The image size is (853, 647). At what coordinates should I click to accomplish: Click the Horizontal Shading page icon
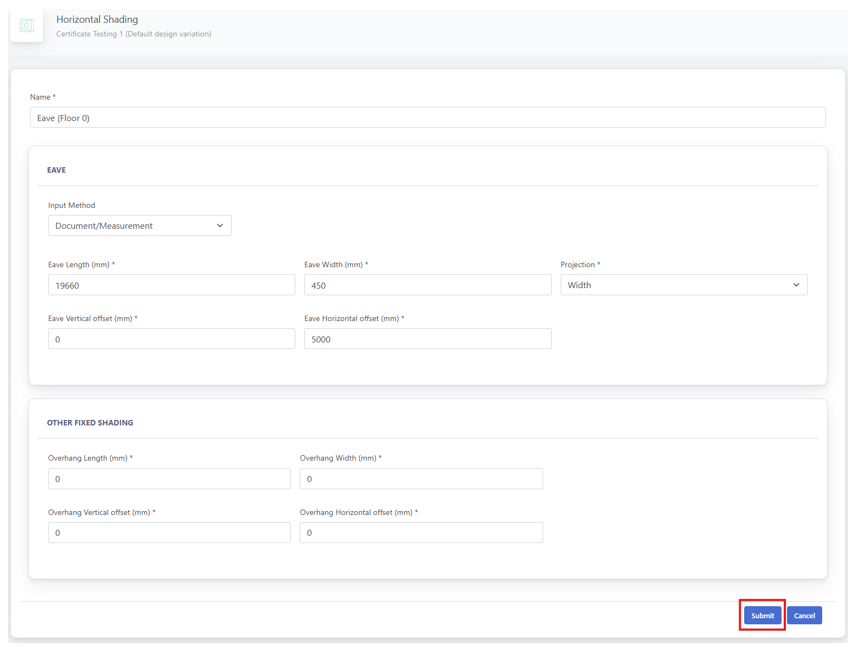tap(26, 25)
